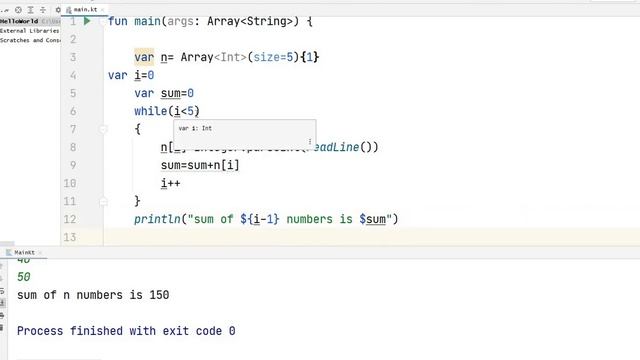Click the locate/select opened file icon in project toolbar
The image size is (640, 360).
(x=18, y=10)
